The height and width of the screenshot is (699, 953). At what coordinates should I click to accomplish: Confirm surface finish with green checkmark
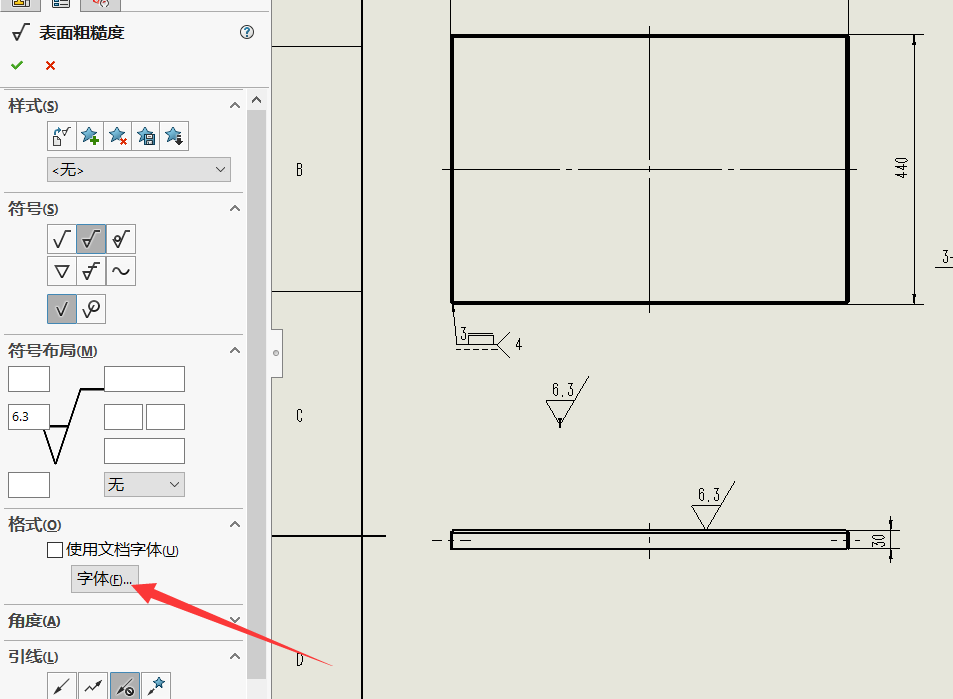point(17,65)
